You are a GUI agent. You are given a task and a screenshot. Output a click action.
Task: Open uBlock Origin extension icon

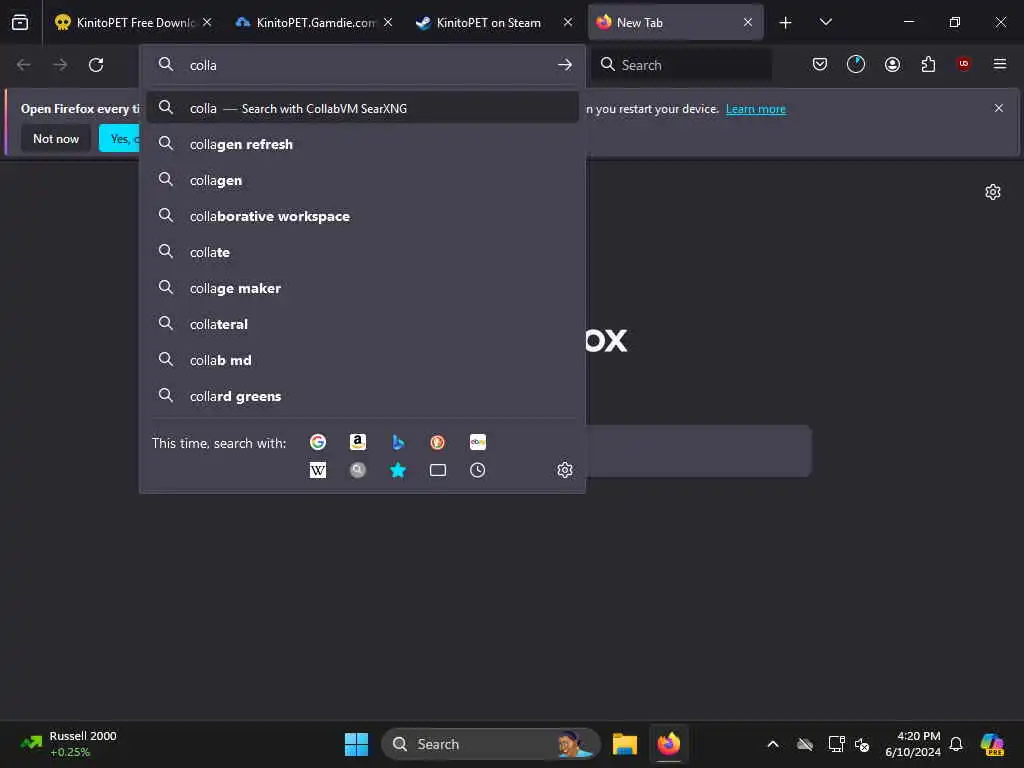coord(963,64)
